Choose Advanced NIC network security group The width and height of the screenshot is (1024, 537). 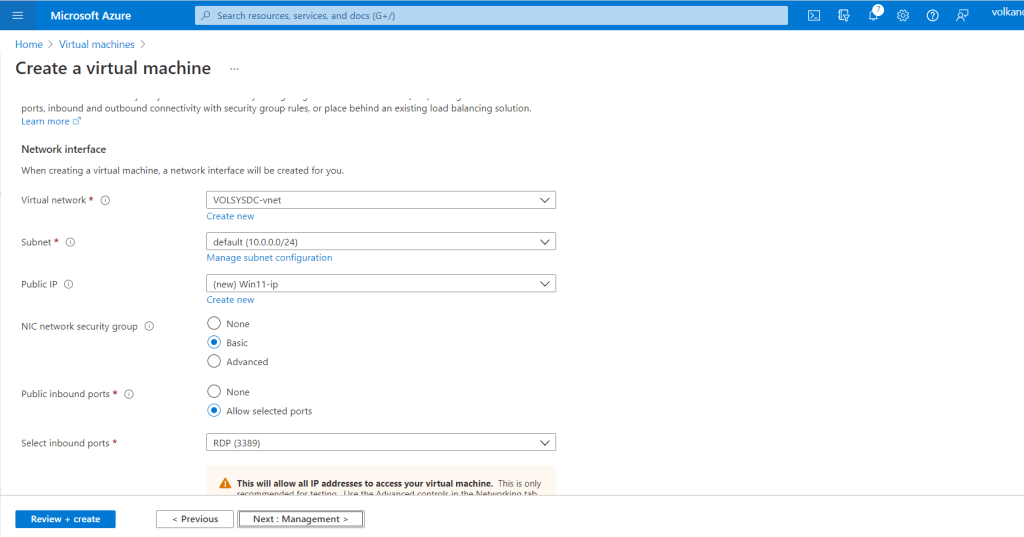214,362
